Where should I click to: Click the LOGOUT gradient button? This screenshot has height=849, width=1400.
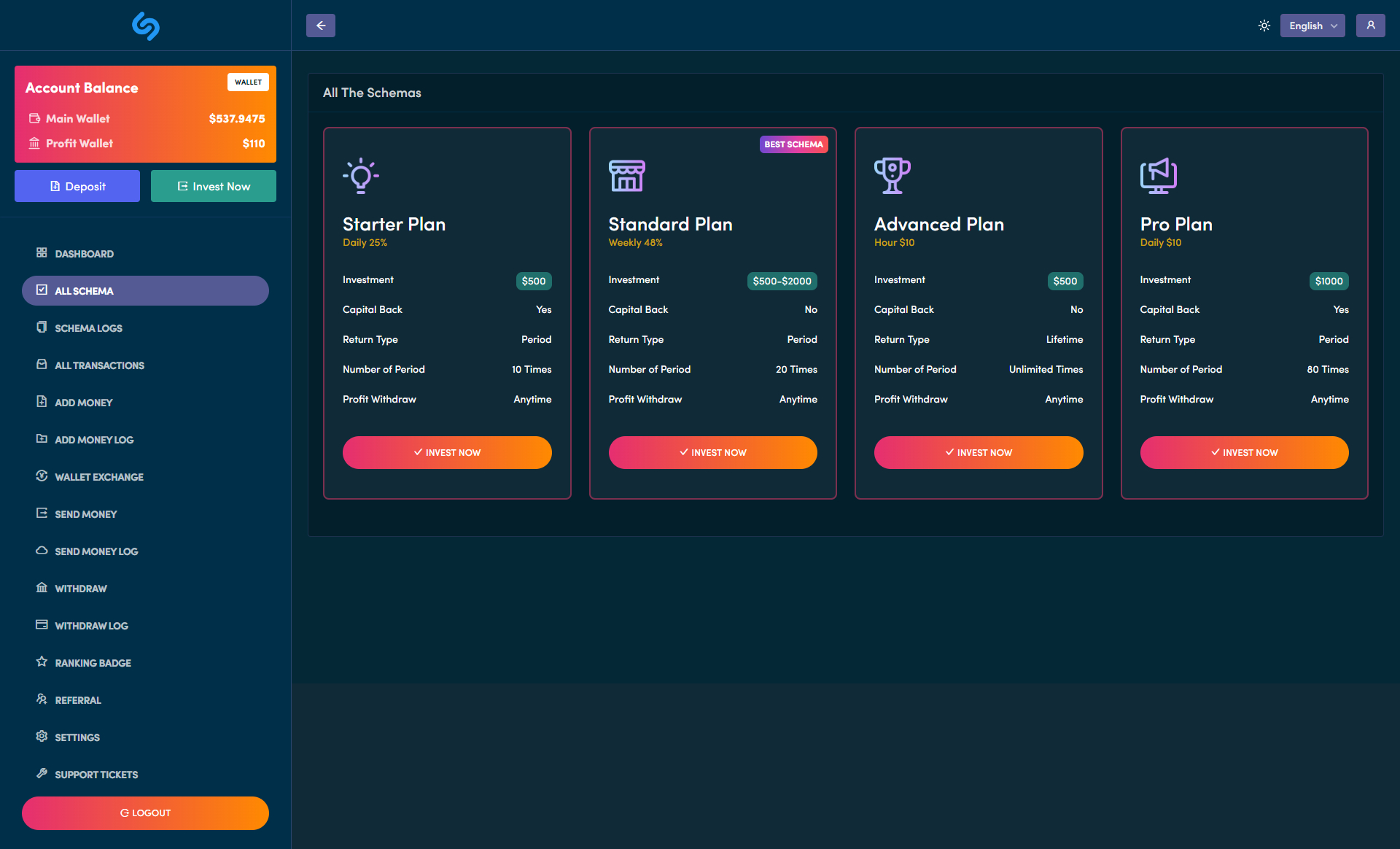pyautogui.click(x=145, y=813)
